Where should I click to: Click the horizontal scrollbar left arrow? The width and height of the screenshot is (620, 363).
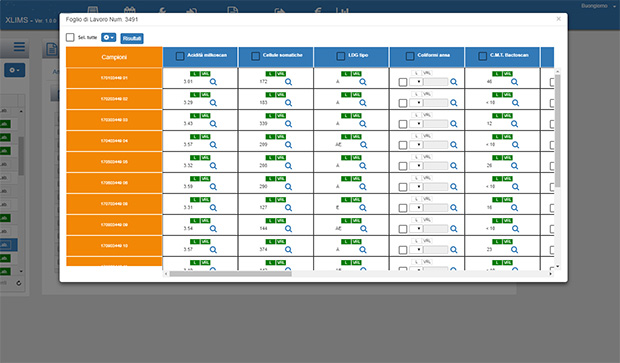[x=166, y=274]
